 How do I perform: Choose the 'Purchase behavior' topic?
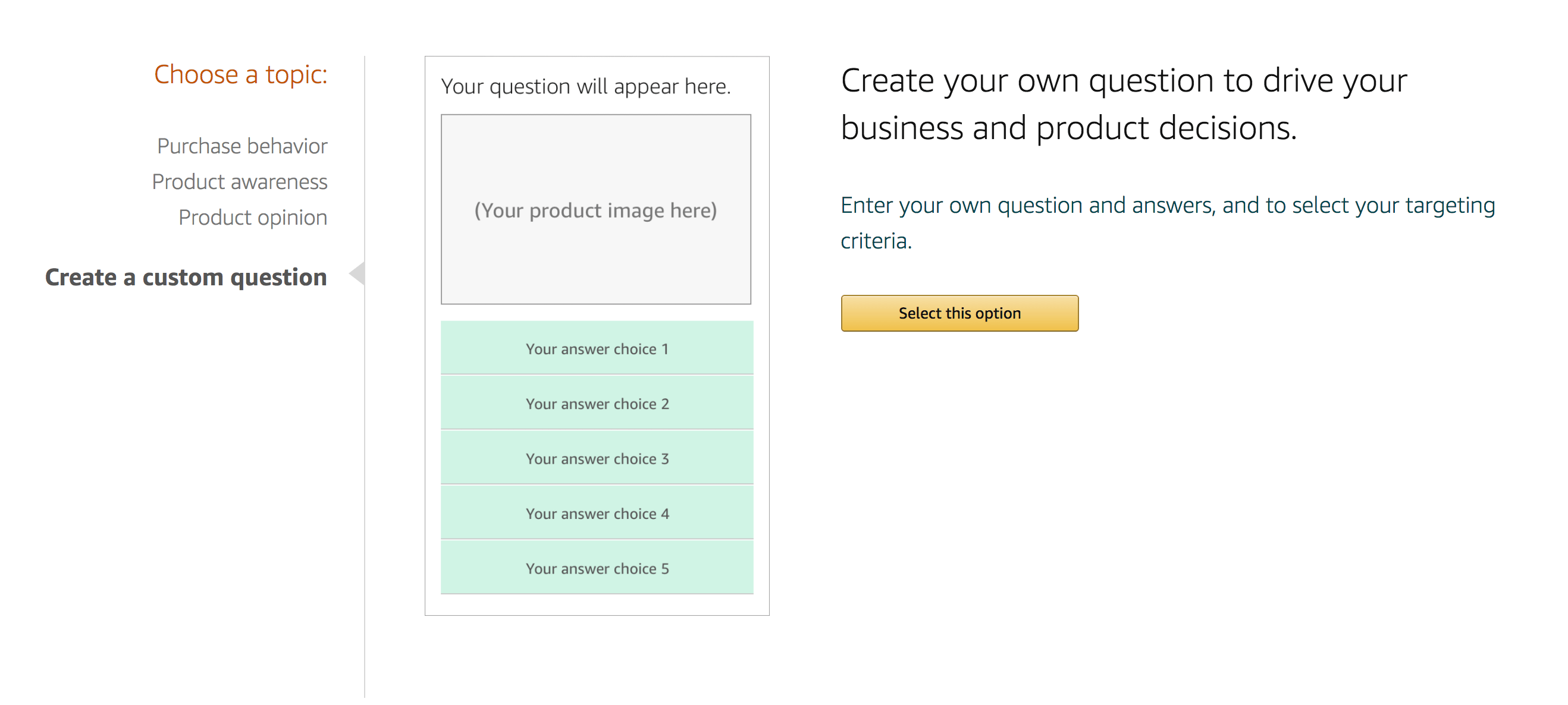241,146
